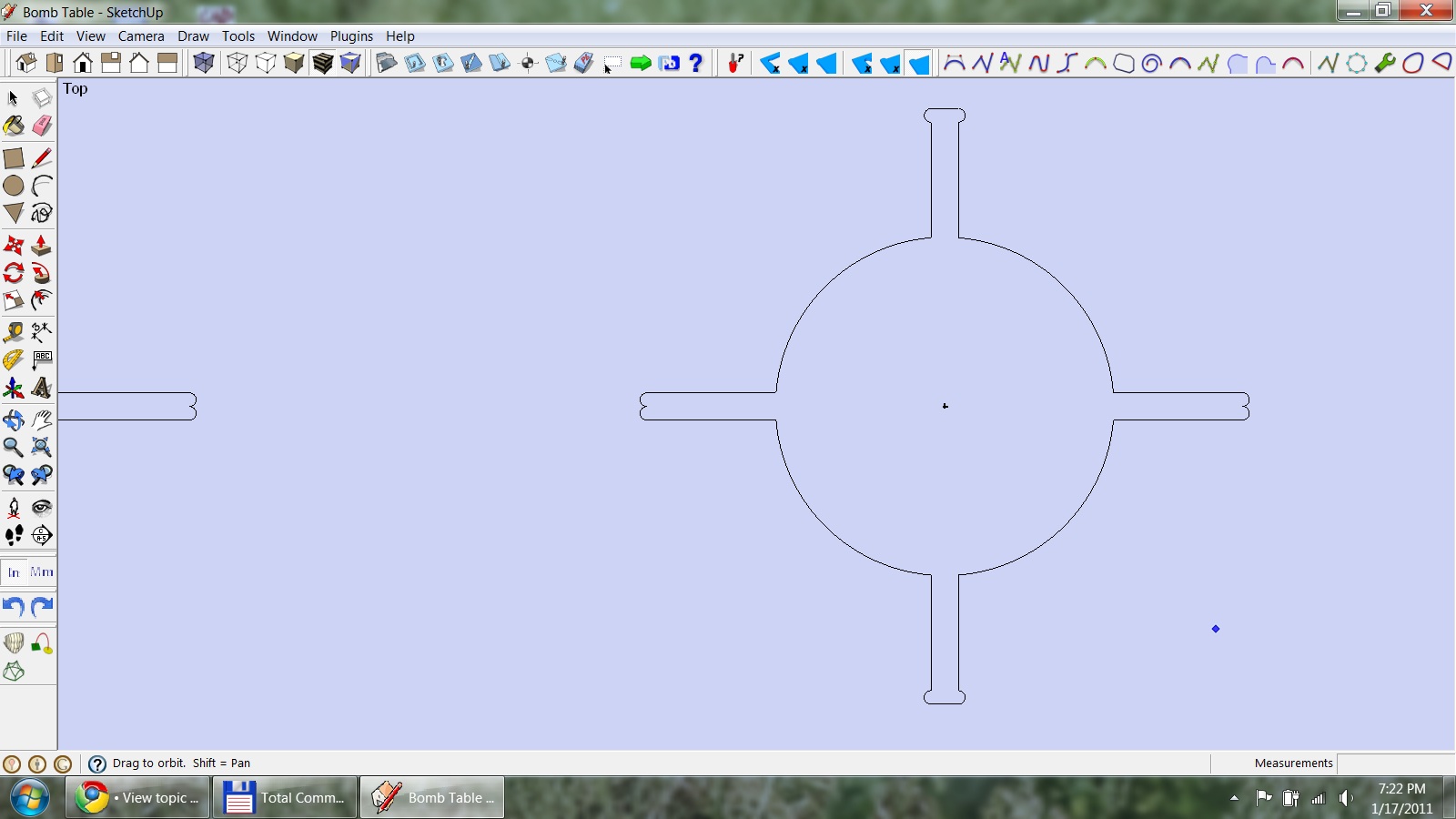
Task: Click the Measurements input box
Action: coord(1395,763)
